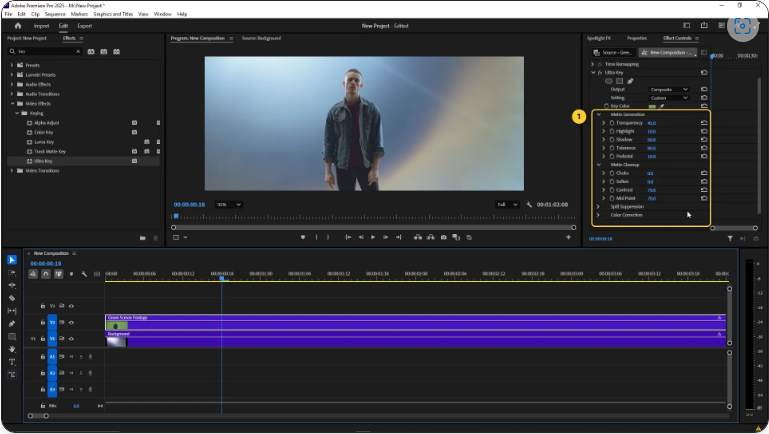Click the timeline zoom scrollbar at bottom
This screenshot has width=769, height=434.
tap(38, 416)
